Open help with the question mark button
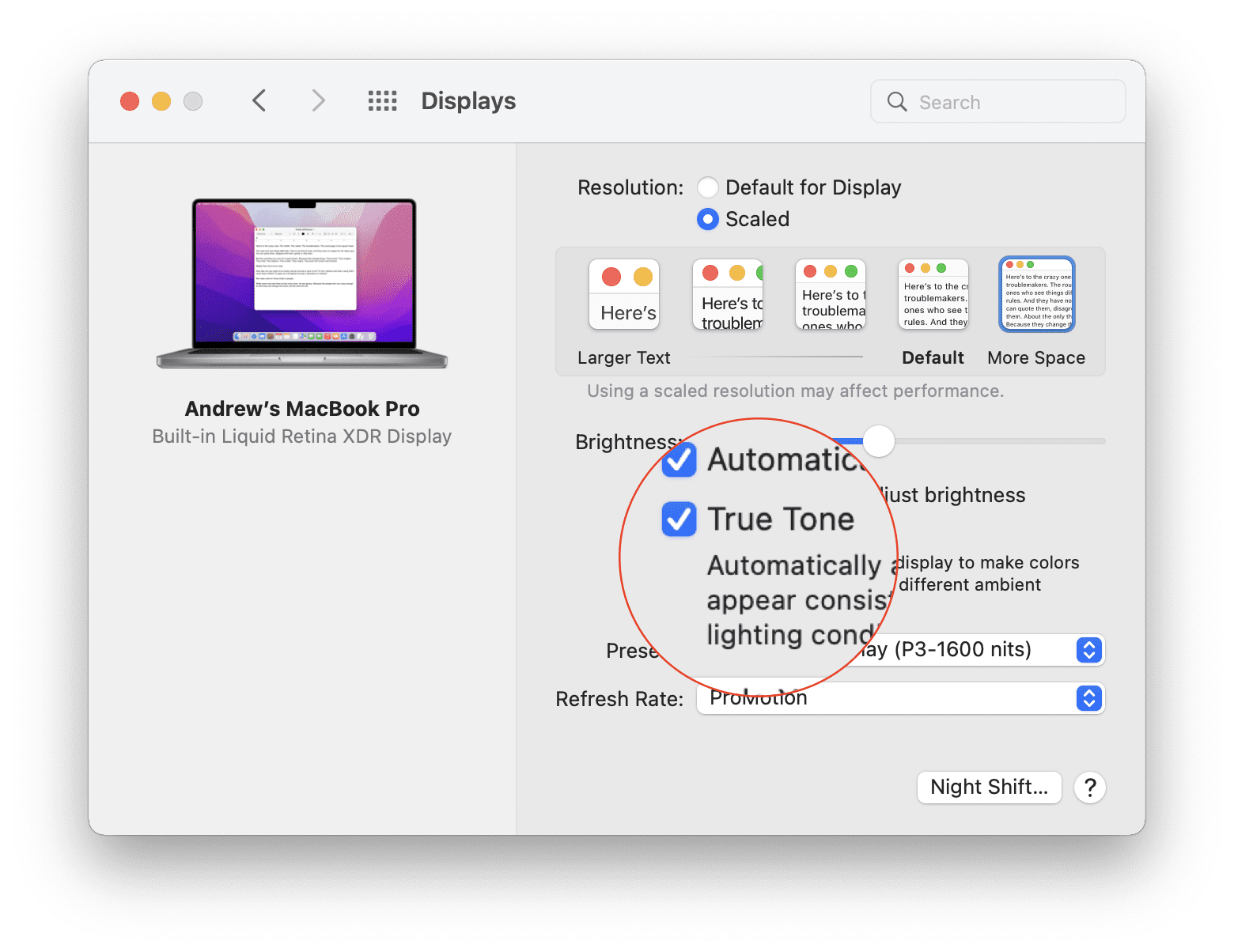The image size is (1234, 952). pos(1090,788)
